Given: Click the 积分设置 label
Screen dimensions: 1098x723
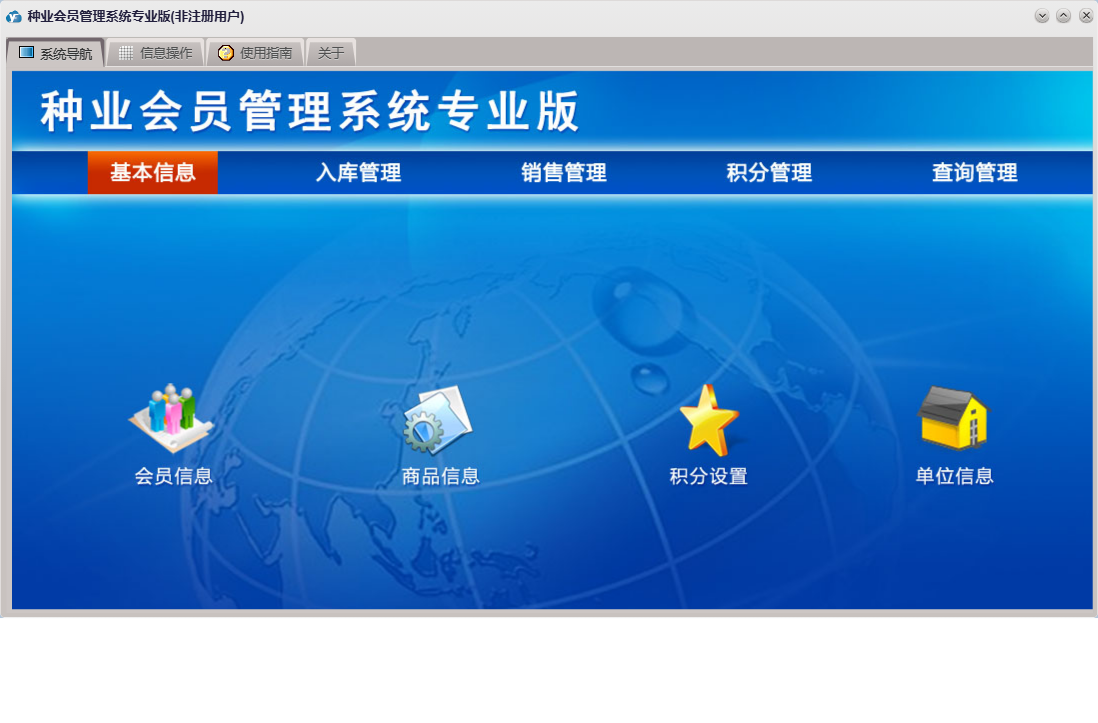Looking at the screenshot, I should 709,476.
